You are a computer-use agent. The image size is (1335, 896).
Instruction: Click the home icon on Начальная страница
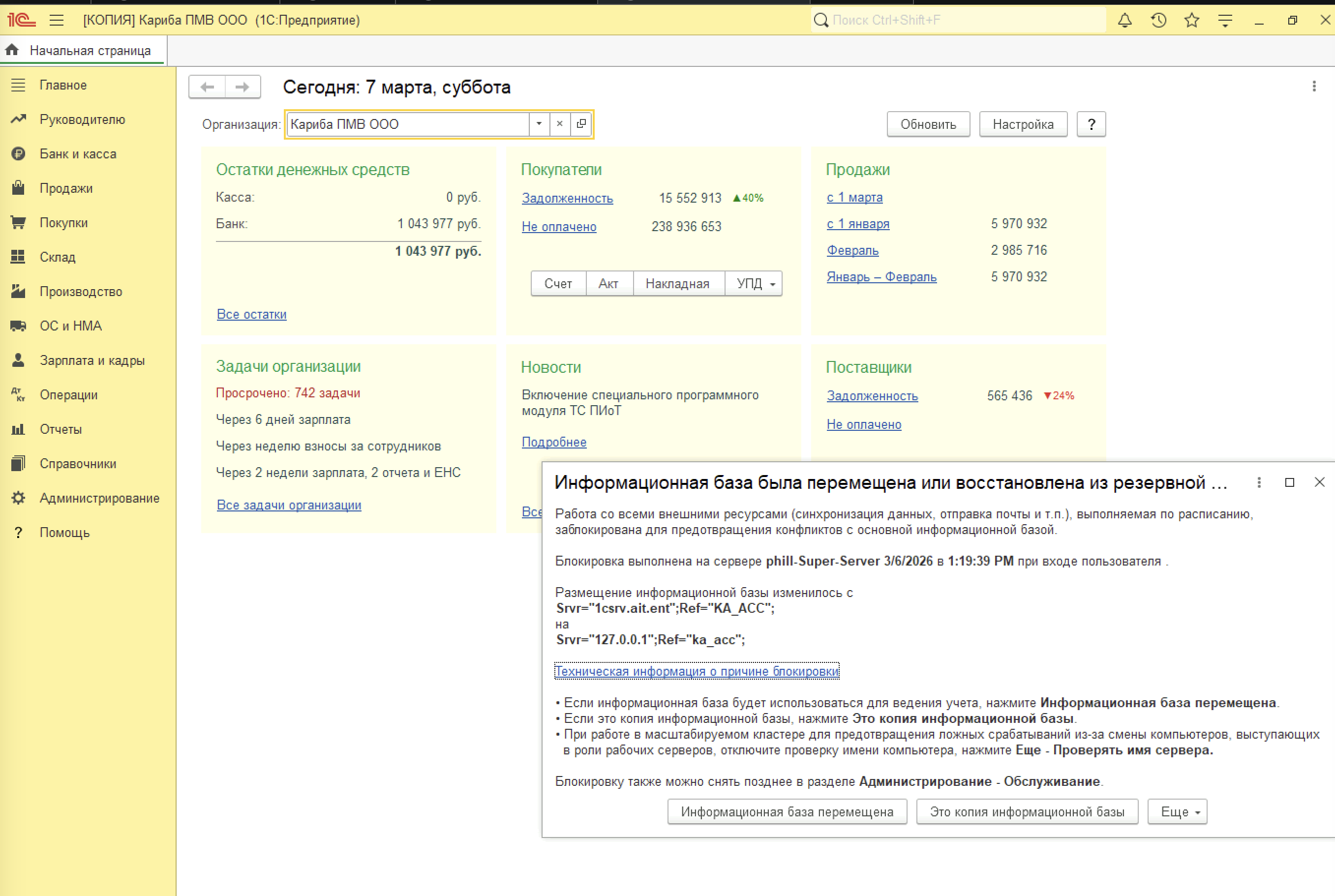click(13, 50)
